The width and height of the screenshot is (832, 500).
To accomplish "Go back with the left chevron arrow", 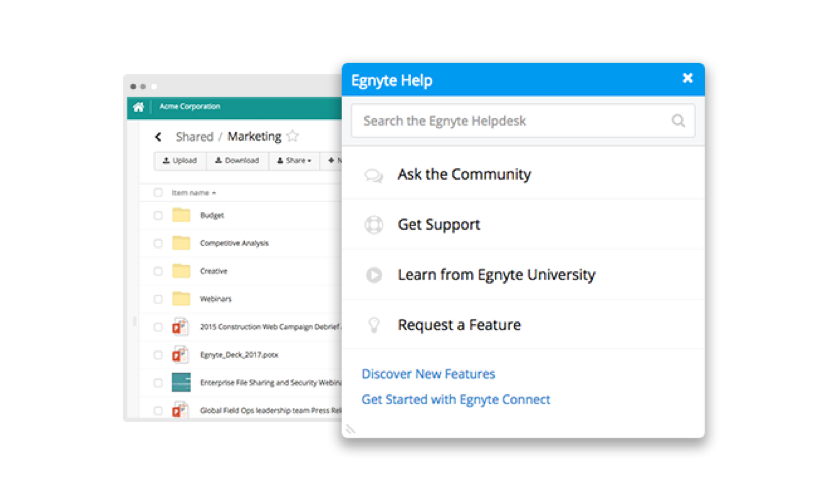I will [x=158, y=137].
